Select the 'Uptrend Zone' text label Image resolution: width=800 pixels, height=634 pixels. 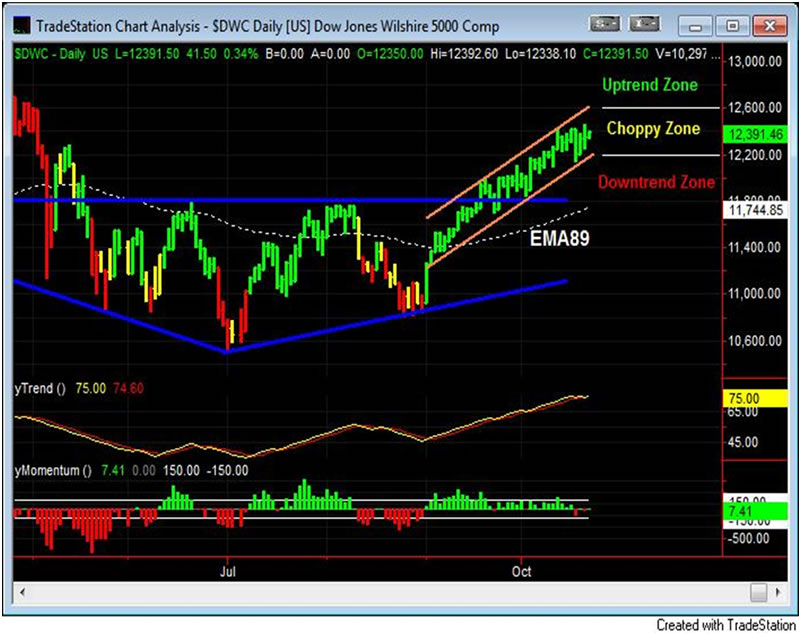pos(649,85)
